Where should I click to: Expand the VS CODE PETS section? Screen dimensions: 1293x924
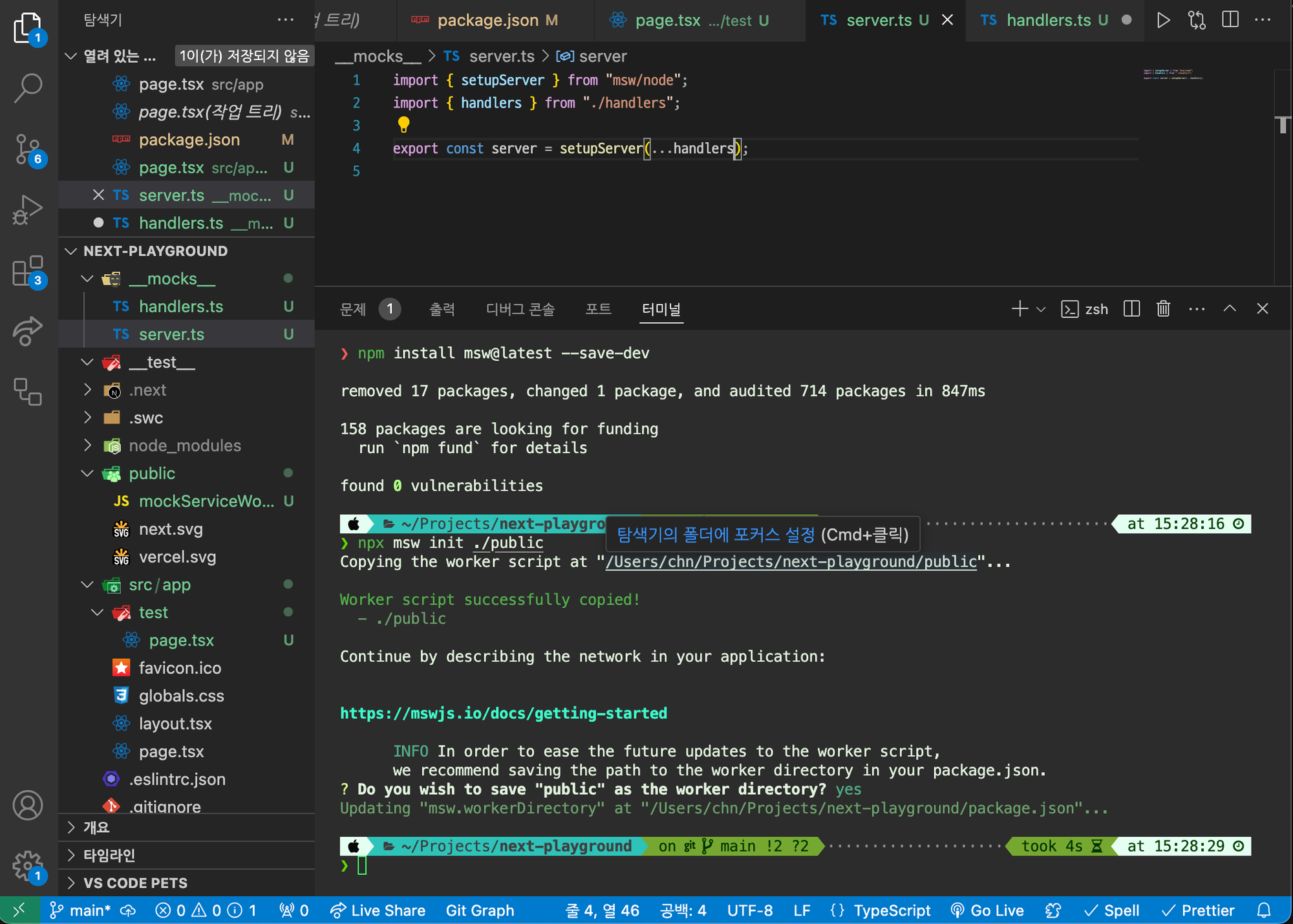[186, 883]
